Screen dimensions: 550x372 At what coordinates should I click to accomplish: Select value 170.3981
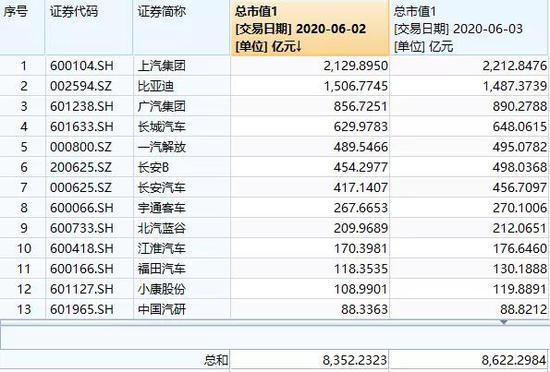(x=361, y=249)
